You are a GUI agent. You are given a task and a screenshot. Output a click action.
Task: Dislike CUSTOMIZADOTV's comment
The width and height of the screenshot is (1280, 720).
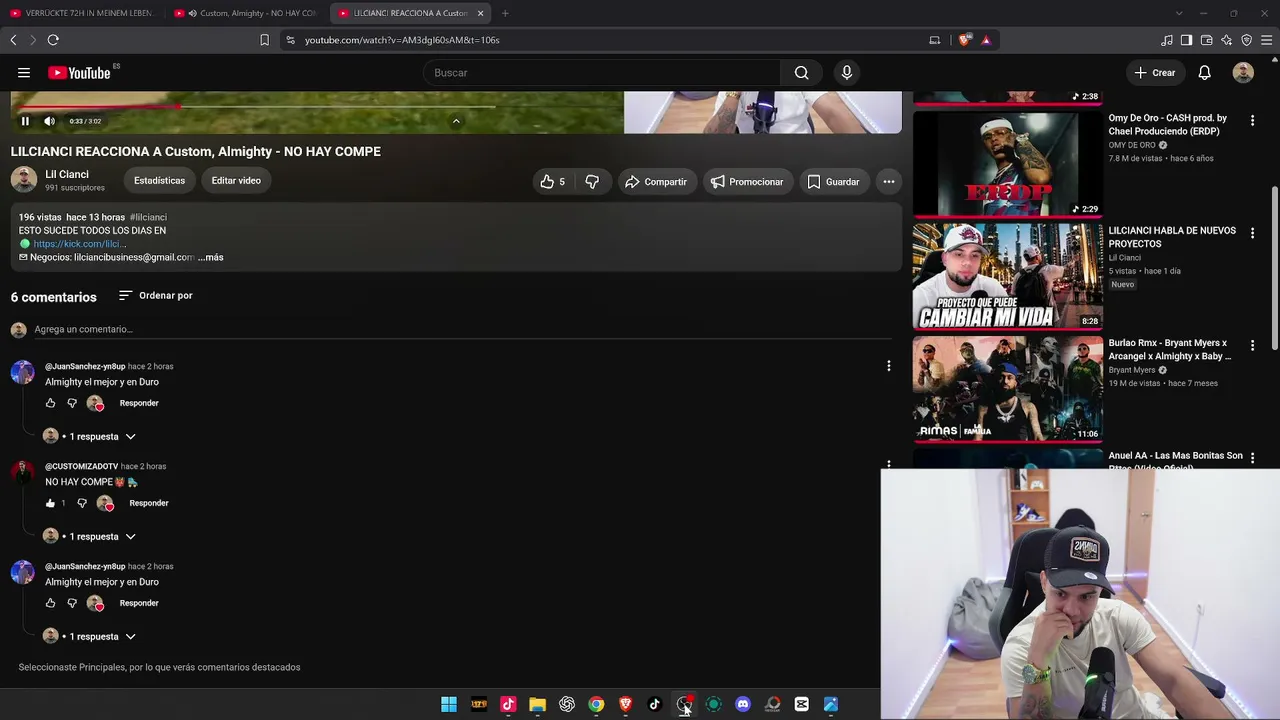82,503
